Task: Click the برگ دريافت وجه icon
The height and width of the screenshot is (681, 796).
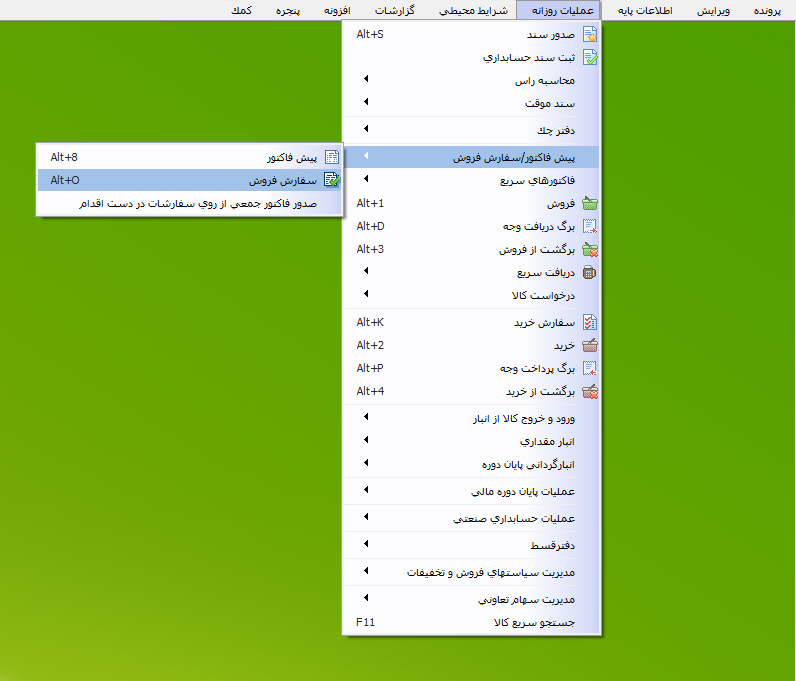Action: 590,226
